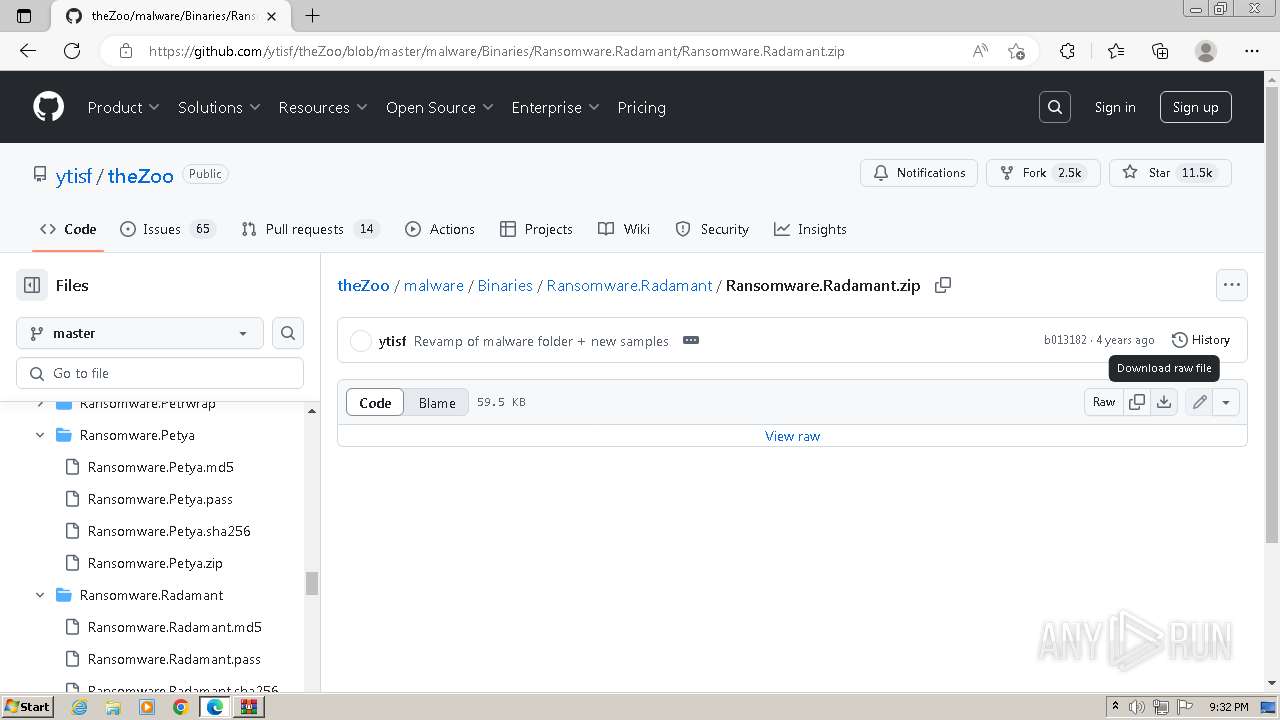
Task: Fork the repository button
Action: tap(1043, 173)
